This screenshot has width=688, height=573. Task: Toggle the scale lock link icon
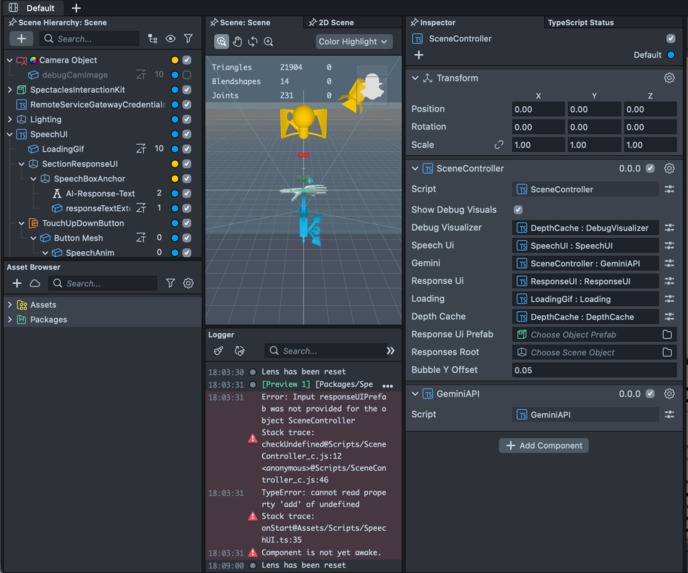(499, 145)
